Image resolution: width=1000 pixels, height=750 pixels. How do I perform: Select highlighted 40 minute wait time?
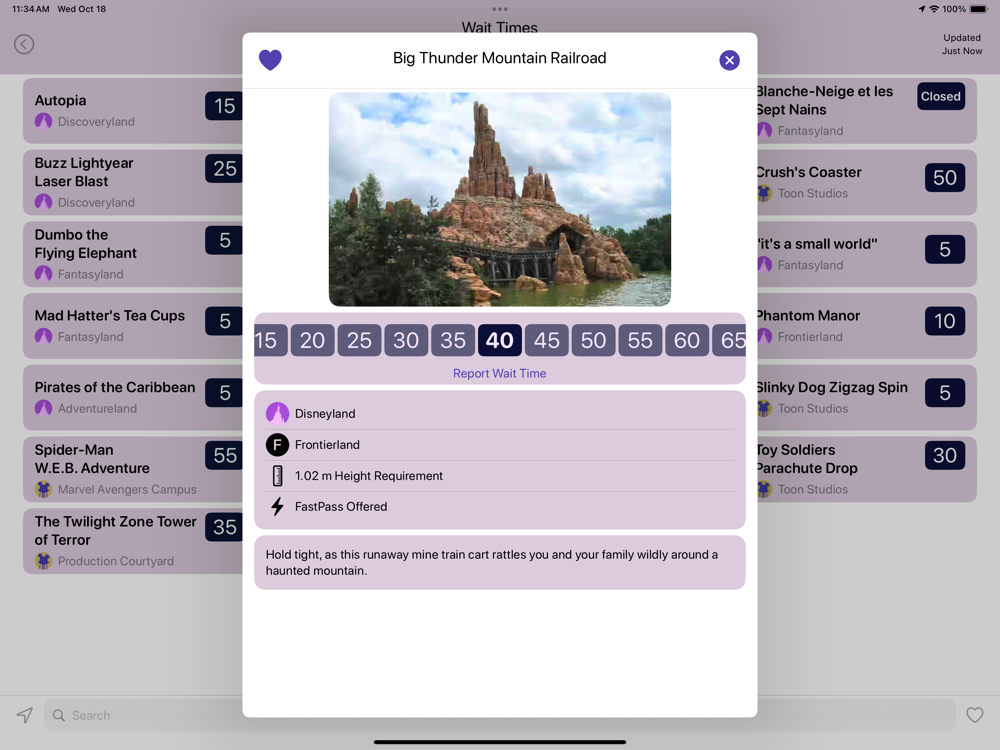499,340
